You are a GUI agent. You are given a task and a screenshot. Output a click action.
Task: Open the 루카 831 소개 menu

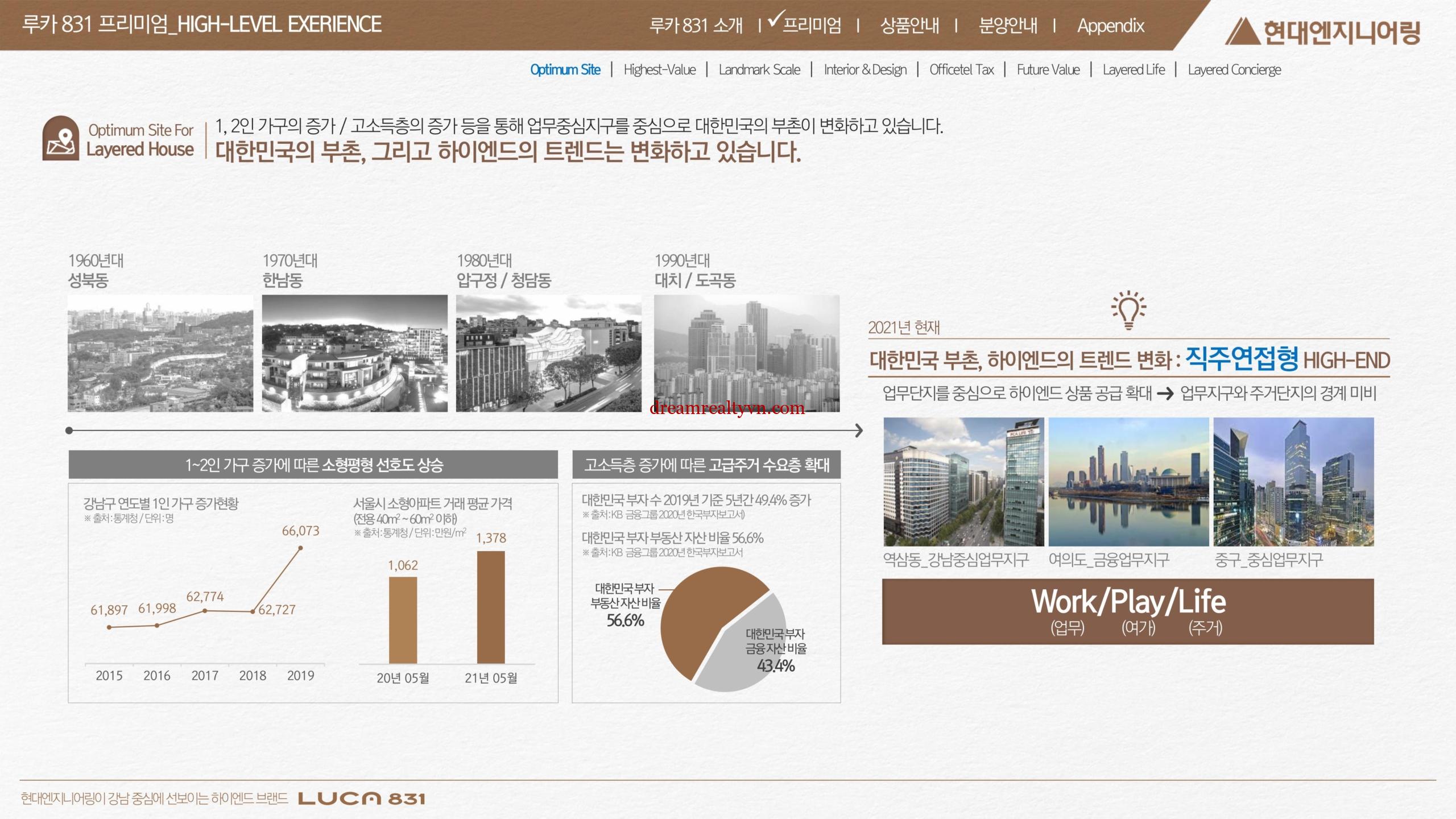(696, 26)
